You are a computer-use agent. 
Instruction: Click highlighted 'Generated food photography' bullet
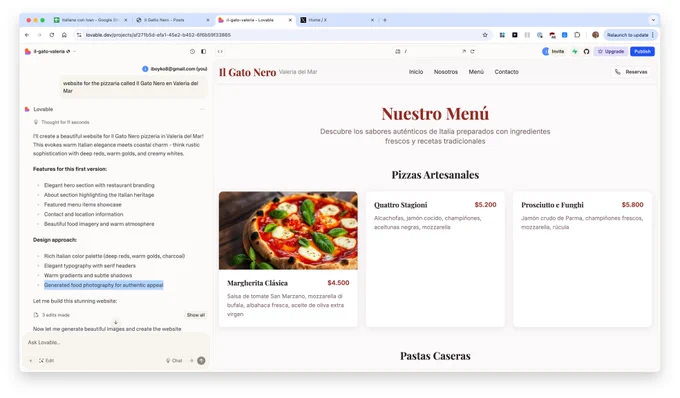pyautogui.click(x=103, y=285)
